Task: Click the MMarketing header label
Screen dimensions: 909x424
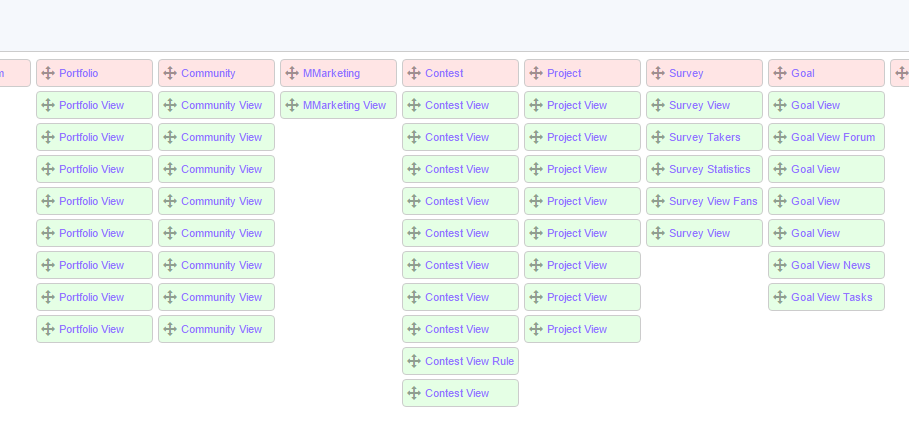Action: pyautogui.click(x=331, y=73)
